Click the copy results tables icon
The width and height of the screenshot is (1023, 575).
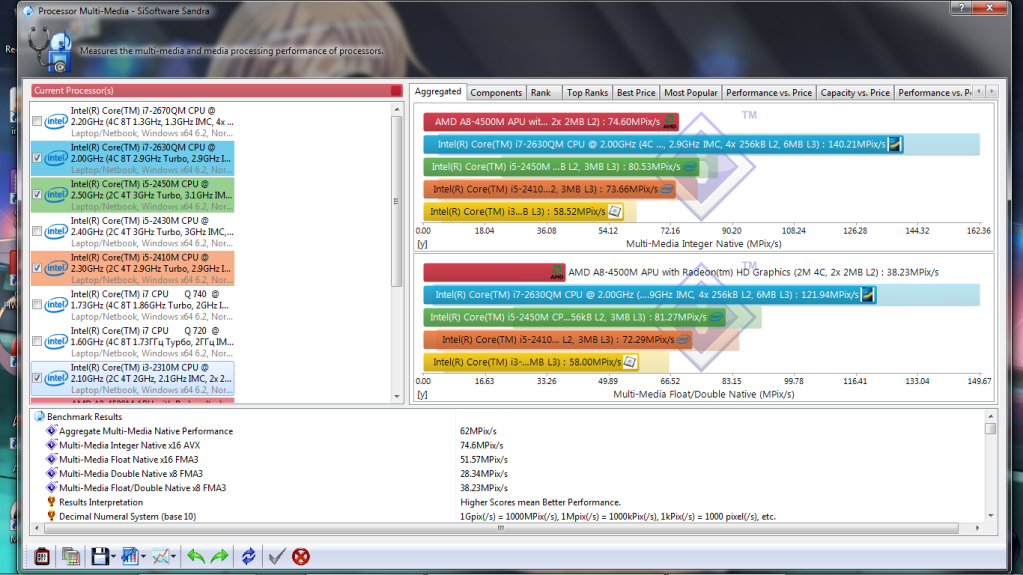point(70,557)
